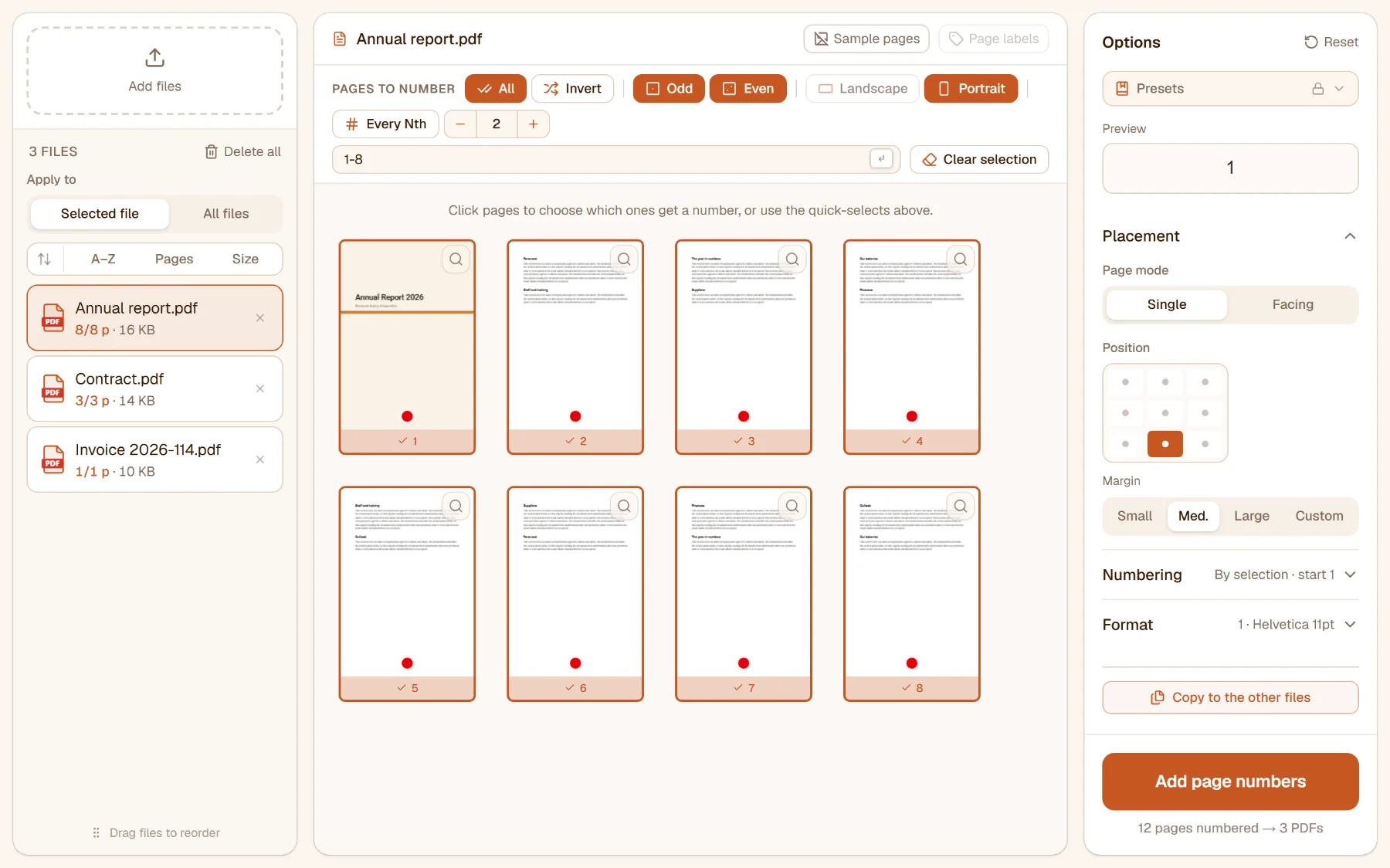The image size is (1390, 868).
Task: Zoom page 8 using its magnifier icon
Action: click(x=961, y=506)
